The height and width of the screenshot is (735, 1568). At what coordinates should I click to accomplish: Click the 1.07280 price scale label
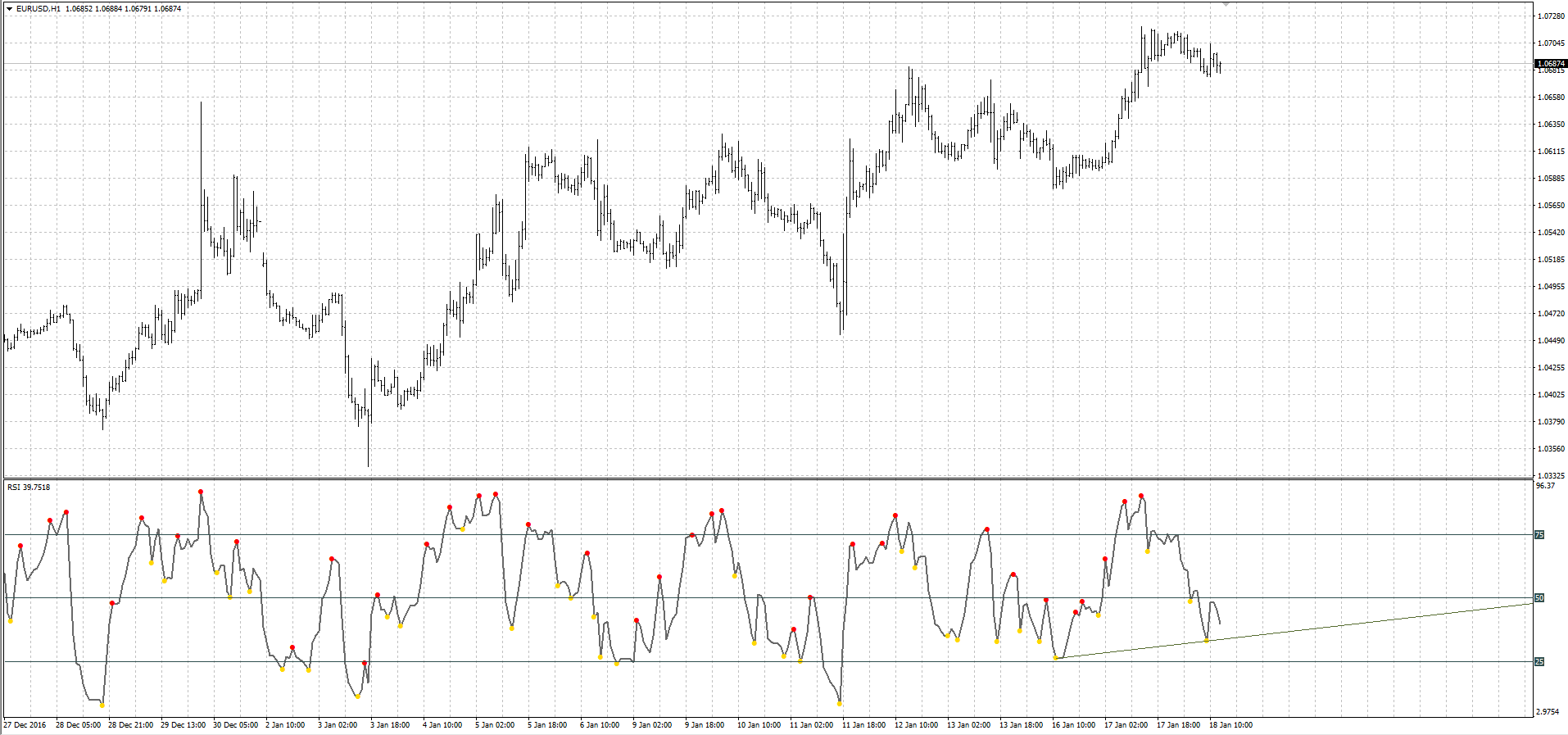(1551, 16)
